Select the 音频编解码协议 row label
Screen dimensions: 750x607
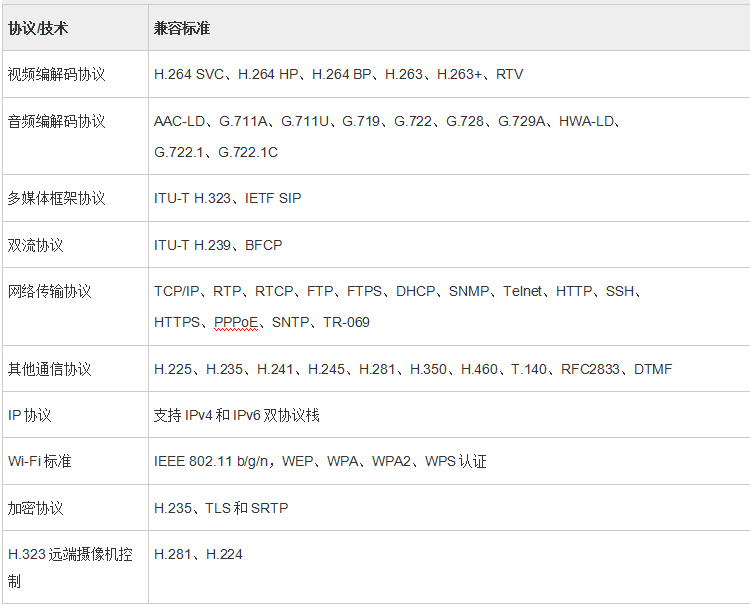(x=56, y=121)
